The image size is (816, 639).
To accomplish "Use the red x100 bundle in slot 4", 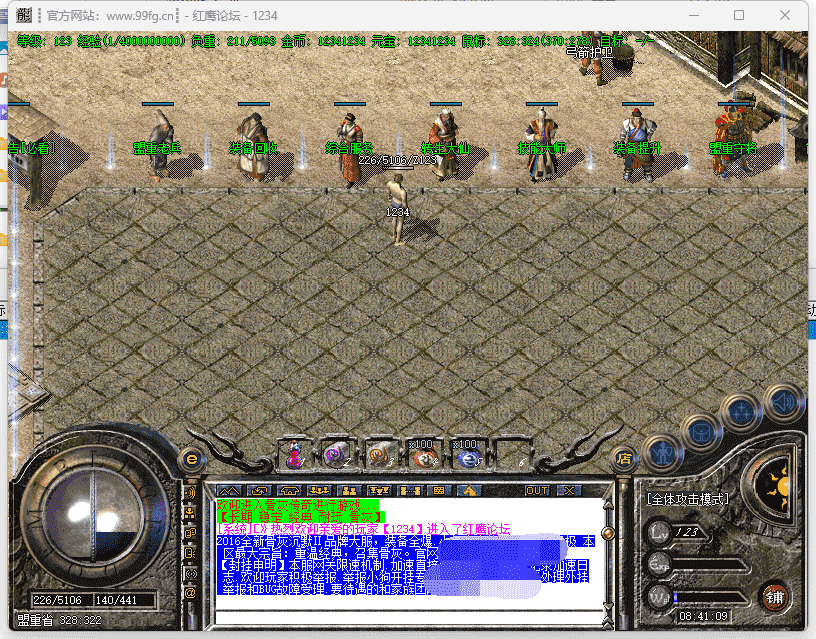I will click(424, 454).
